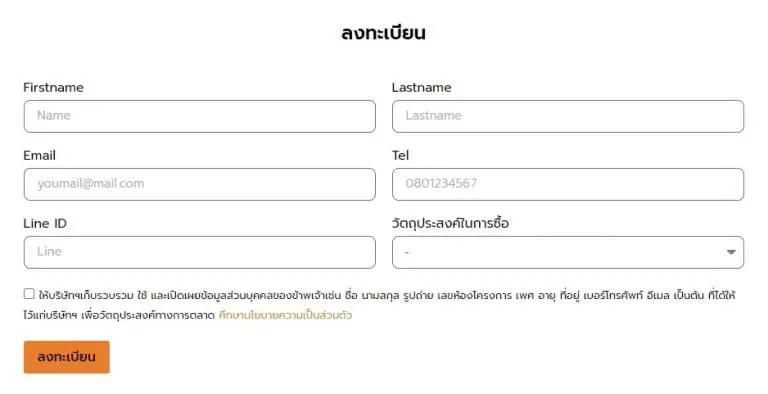Activate the Tel number field
Viewport: 768px width, 394px height.
click(568, 184)
